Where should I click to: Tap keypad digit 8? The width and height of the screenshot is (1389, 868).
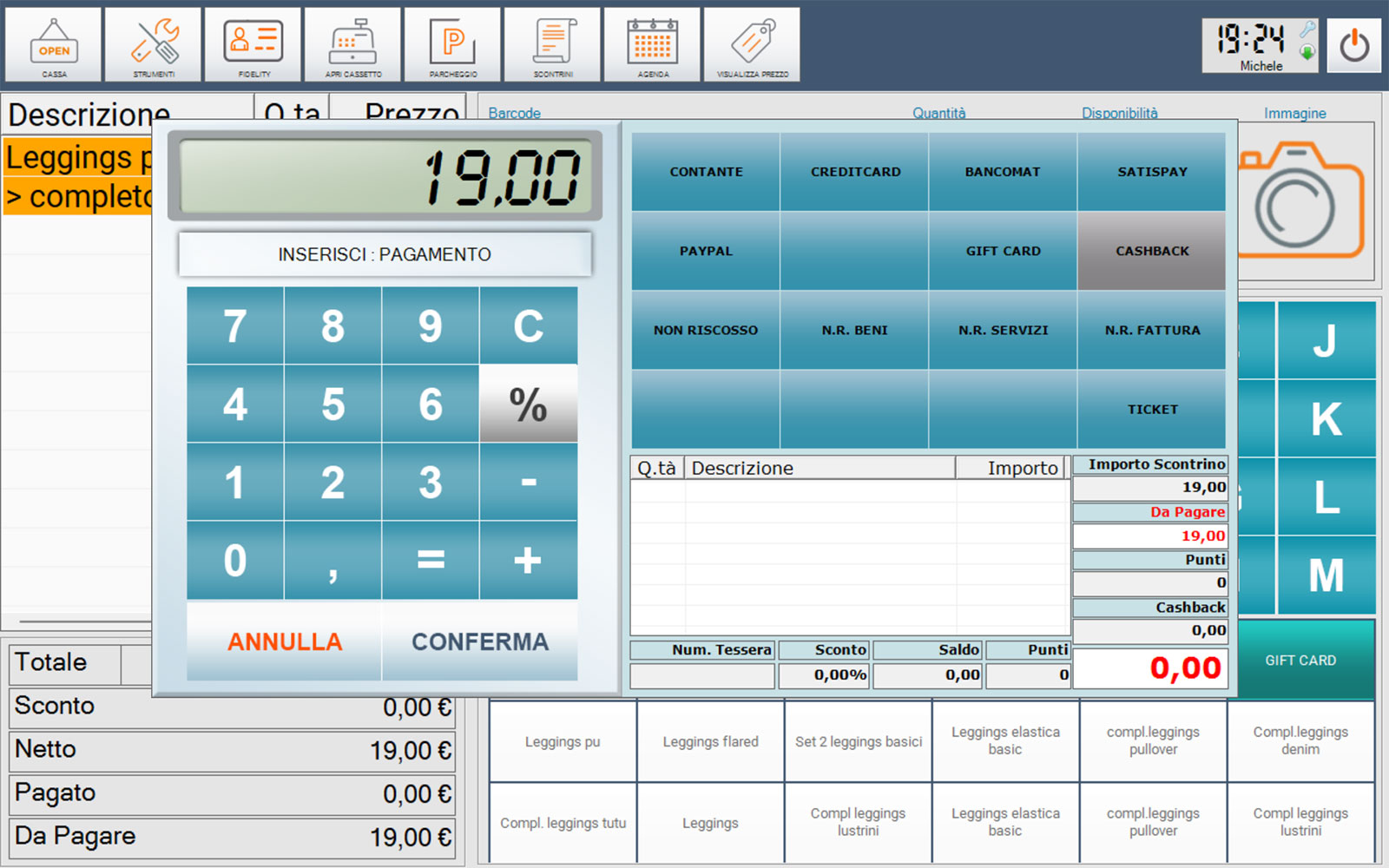(x=332, y=325)
